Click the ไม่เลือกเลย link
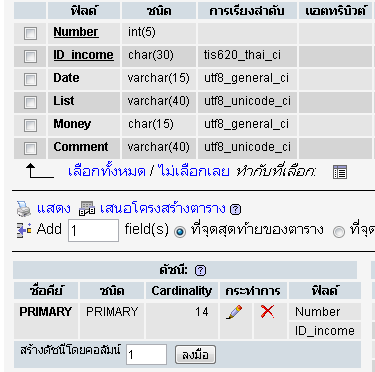The image size is (375, 372). click(x=194, y=171)
